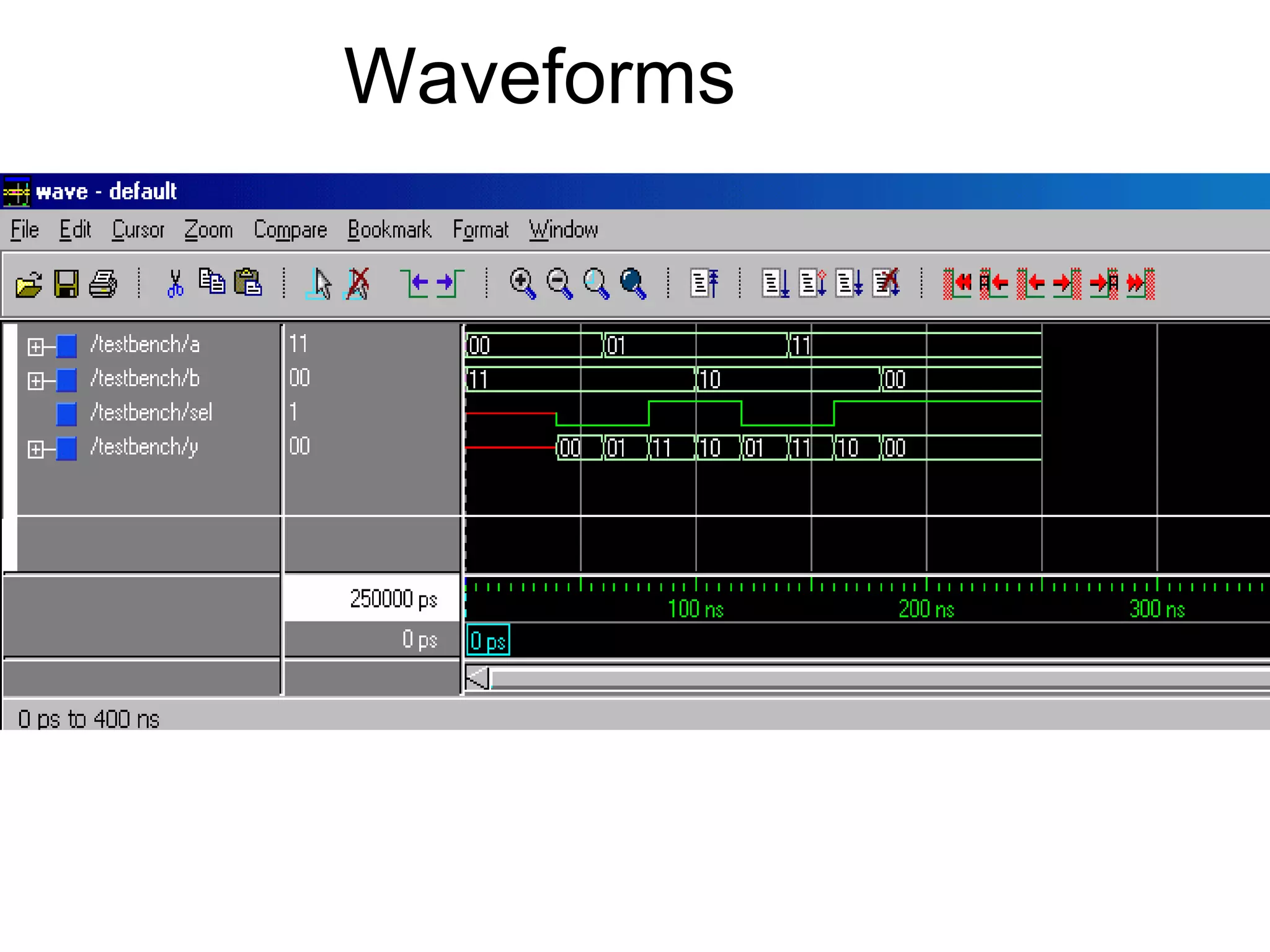
Task: Click list icon with red up arrow
Action: click(813, 284)
